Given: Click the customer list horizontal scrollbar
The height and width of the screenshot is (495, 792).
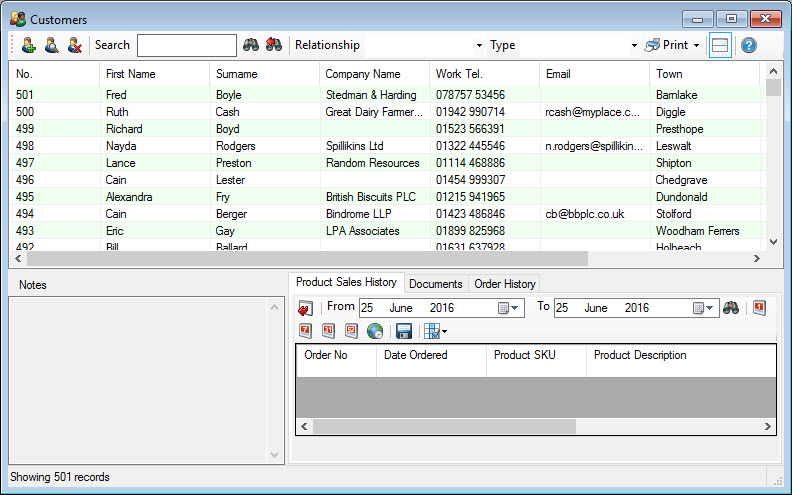Looking at the screenshot, I should click(x=300, y=258).
